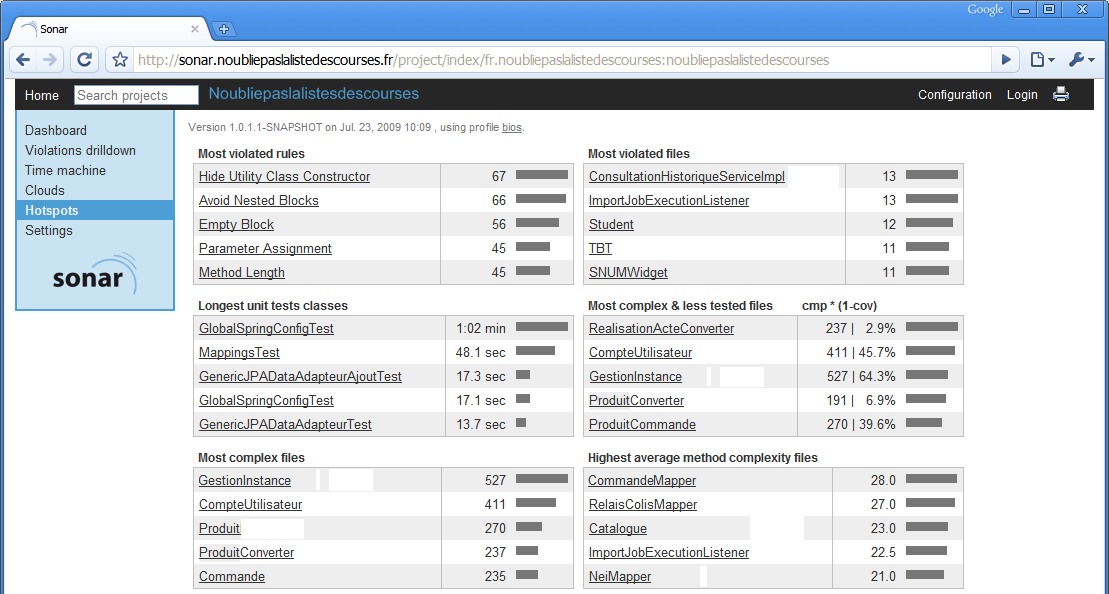Go to Clouds in sidebar
The image size is (1109, 594).
(45, 191)
